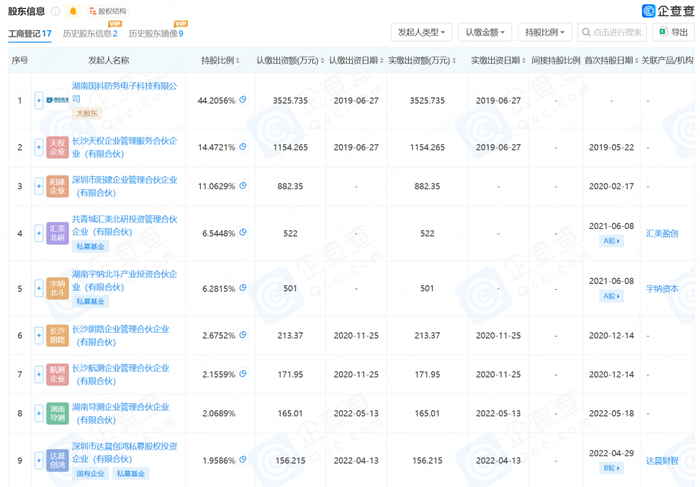The height and width of the screenshot is (487, 700).
Task: Expand row for 深圳市阳建企业管理合伙企业
Action: pos(39,186)
